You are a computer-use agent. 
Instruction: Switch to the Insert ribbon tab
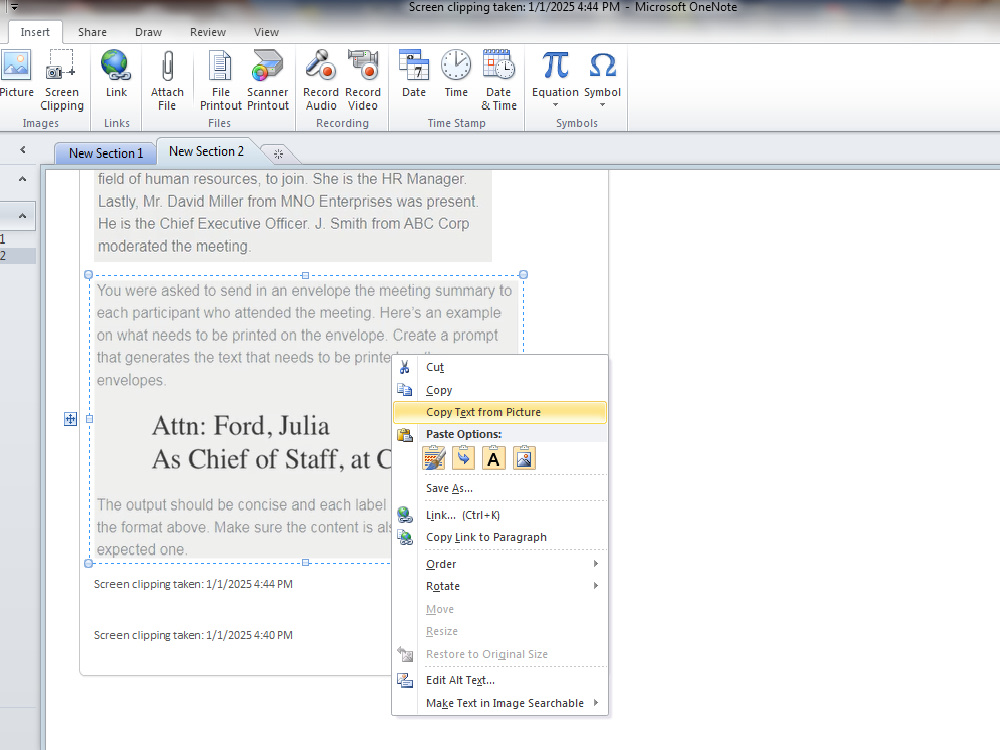point(35,32)
